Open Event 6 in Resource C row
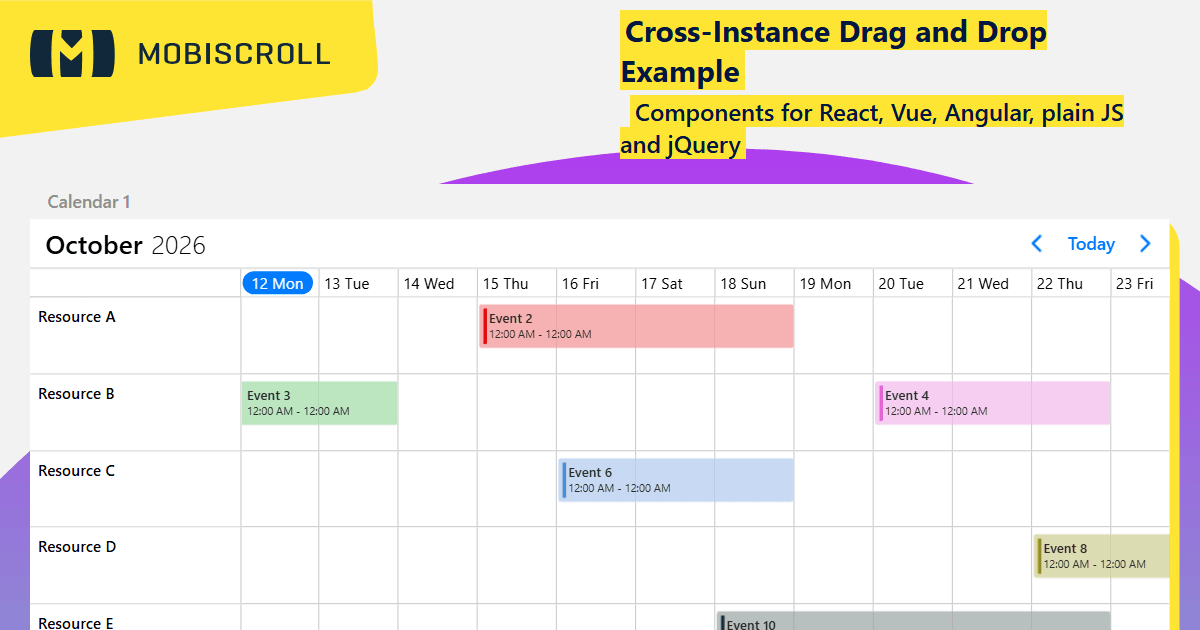Image resolution: width=1200 pixels, height=630 pixels. [677, 480]
